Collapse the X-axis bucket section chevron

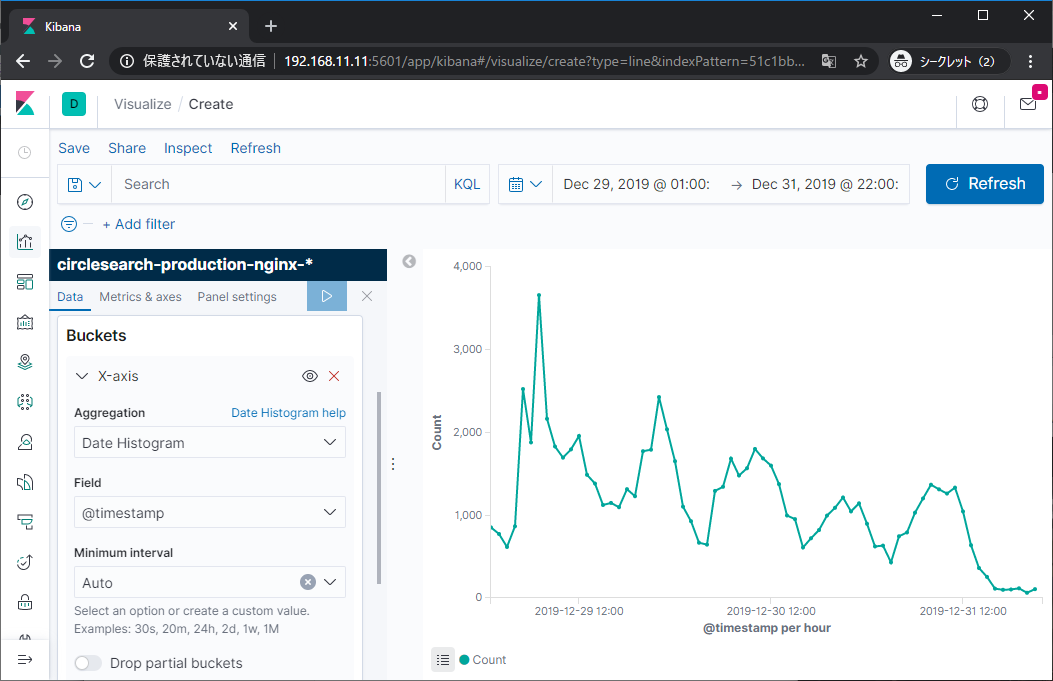pos(81,376)
